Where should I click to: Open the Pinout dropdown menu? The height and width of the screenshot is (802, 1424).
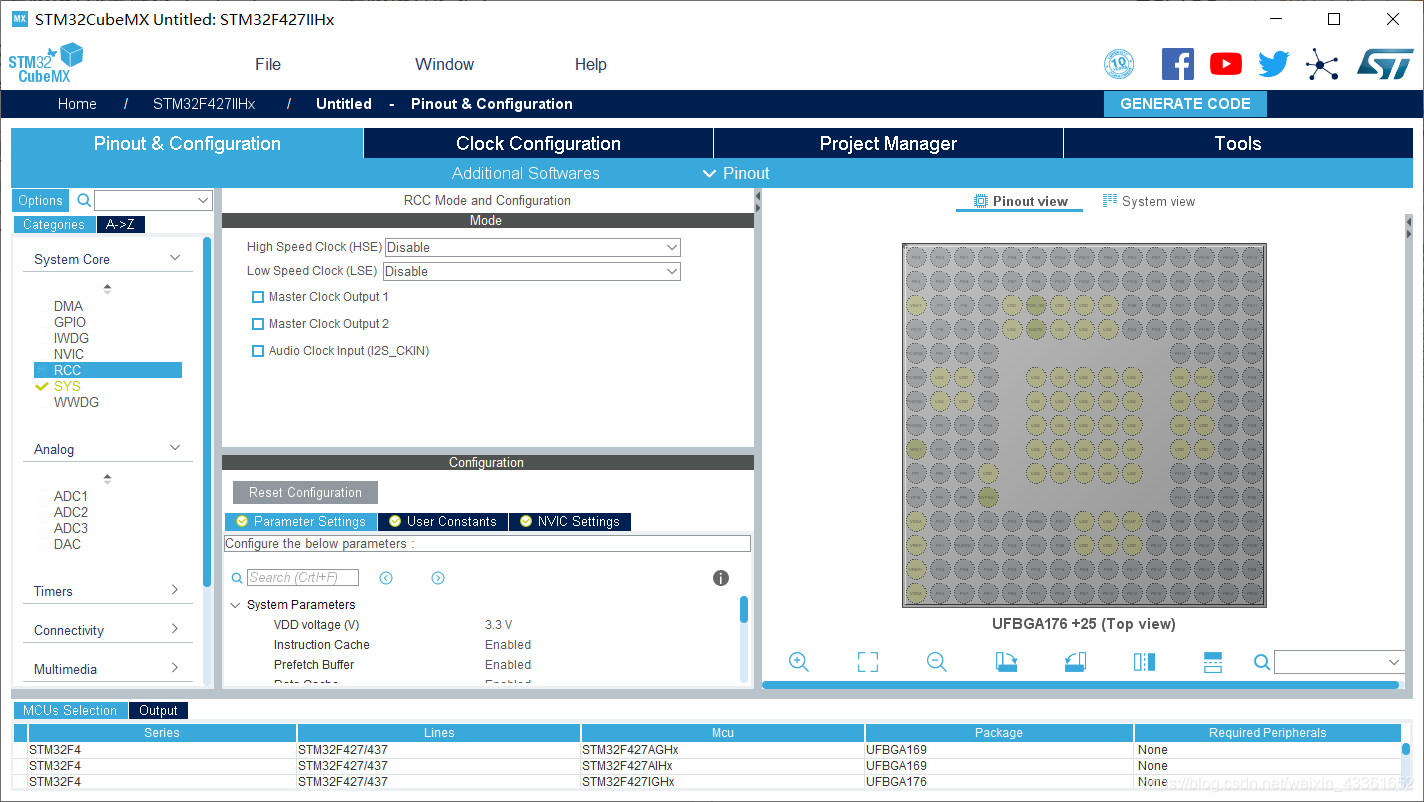736,173
